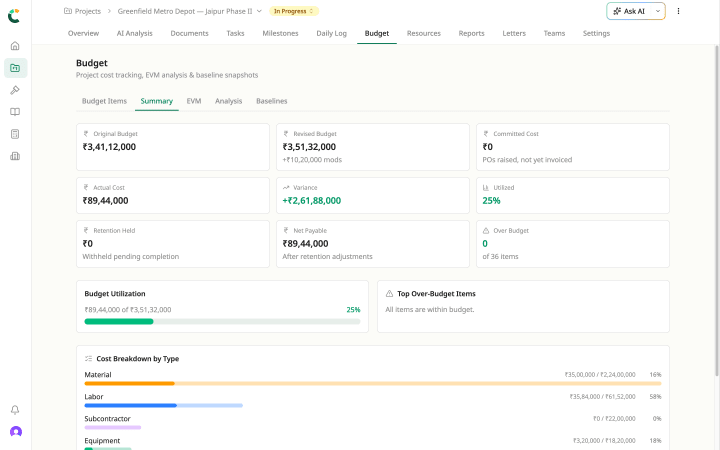Click the Utilized chart icon
This screenshot has height=450, width=720.
pyautogui.click(x=486, y=187)
